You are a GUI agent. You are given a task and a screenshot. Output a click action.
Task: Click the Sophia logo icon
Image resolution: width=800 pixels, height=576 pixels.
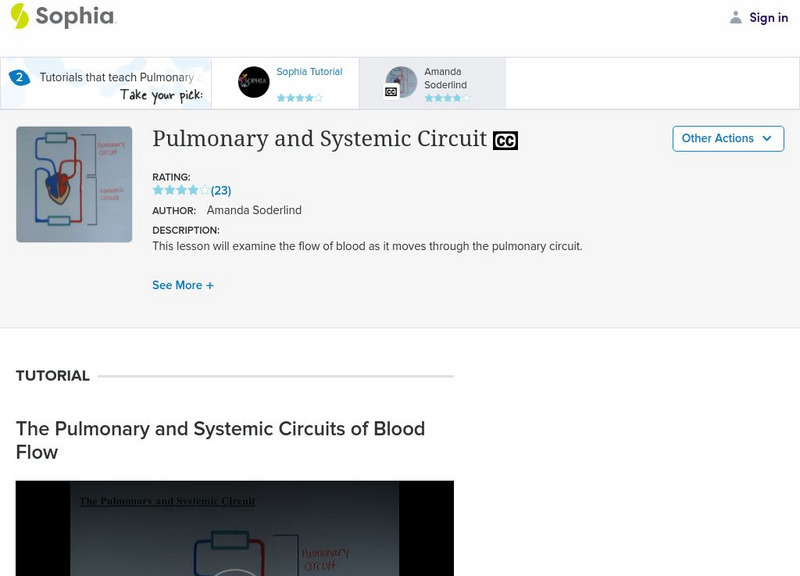20,16
